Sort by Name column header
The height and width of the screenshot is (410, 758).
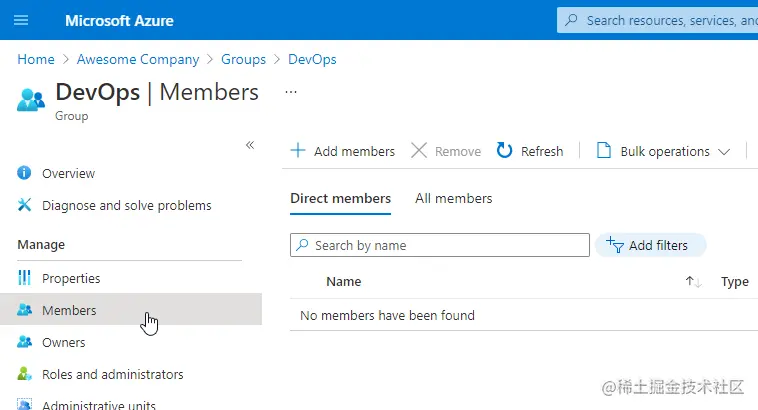(344, 282)
